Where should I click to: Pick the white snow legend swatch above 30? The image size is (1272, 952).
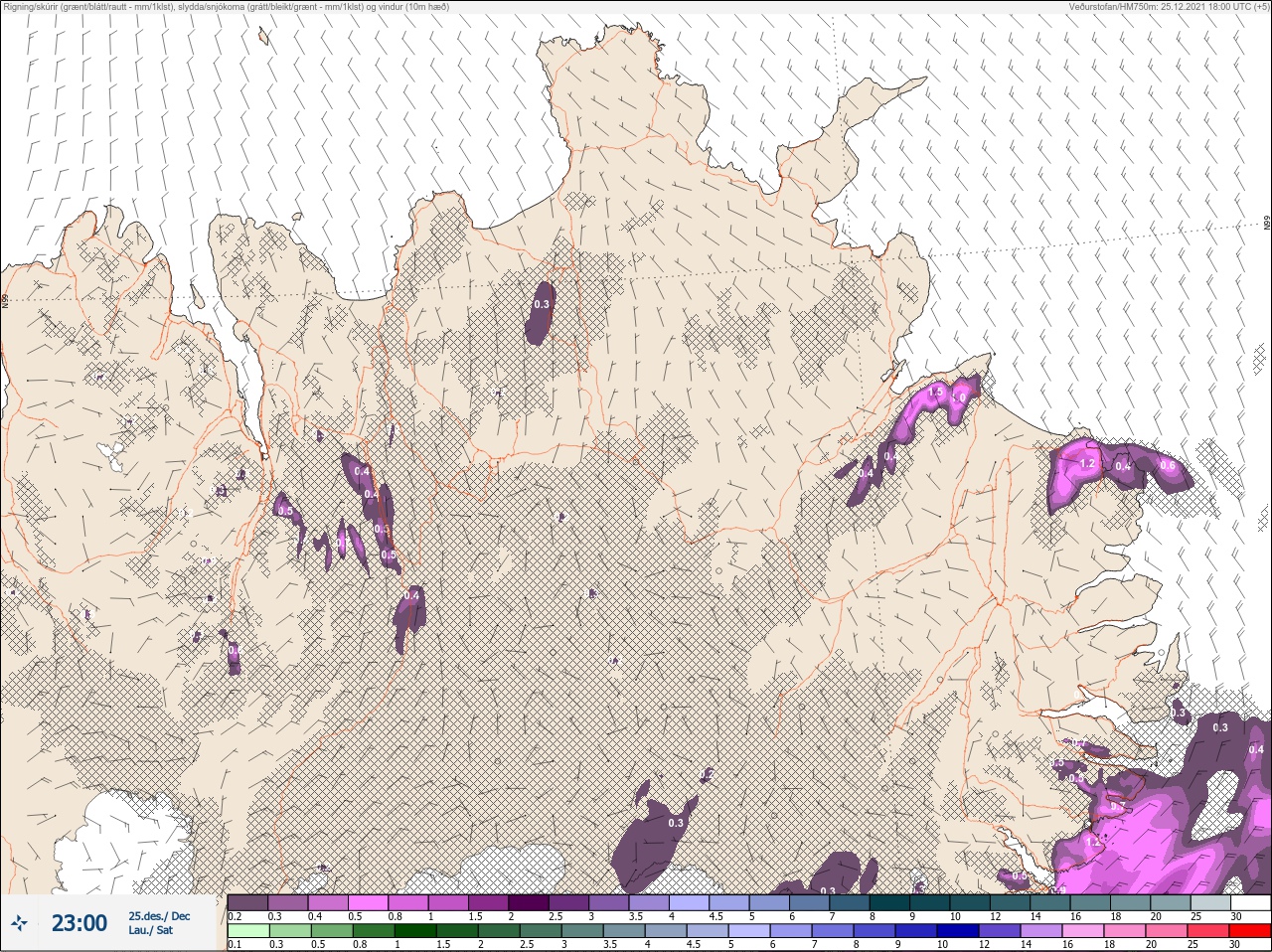tap(1250, 902)
